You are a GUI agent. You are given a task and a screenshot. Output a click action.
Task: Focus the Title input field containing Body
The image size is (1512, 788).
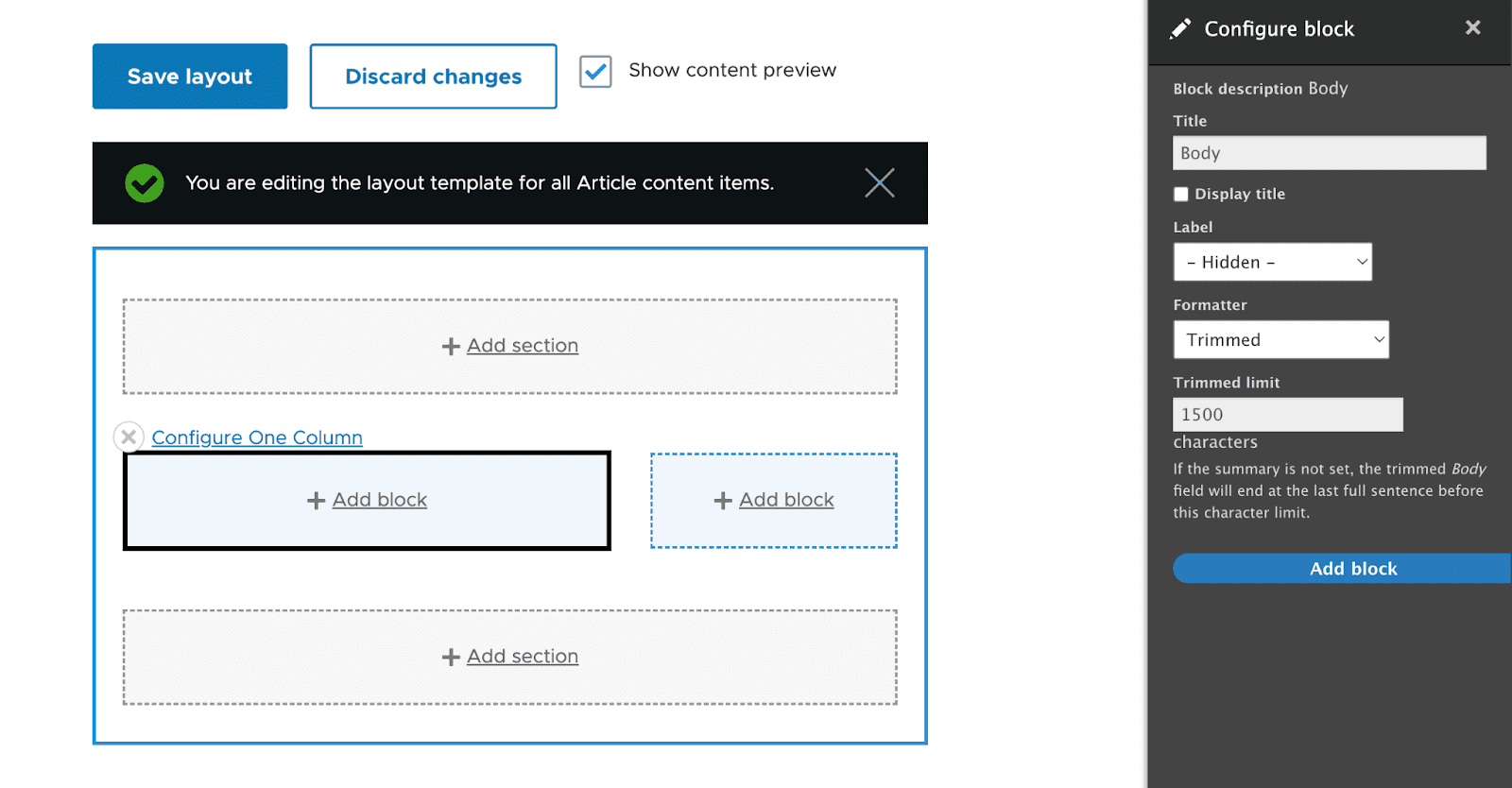[1329, 153]
